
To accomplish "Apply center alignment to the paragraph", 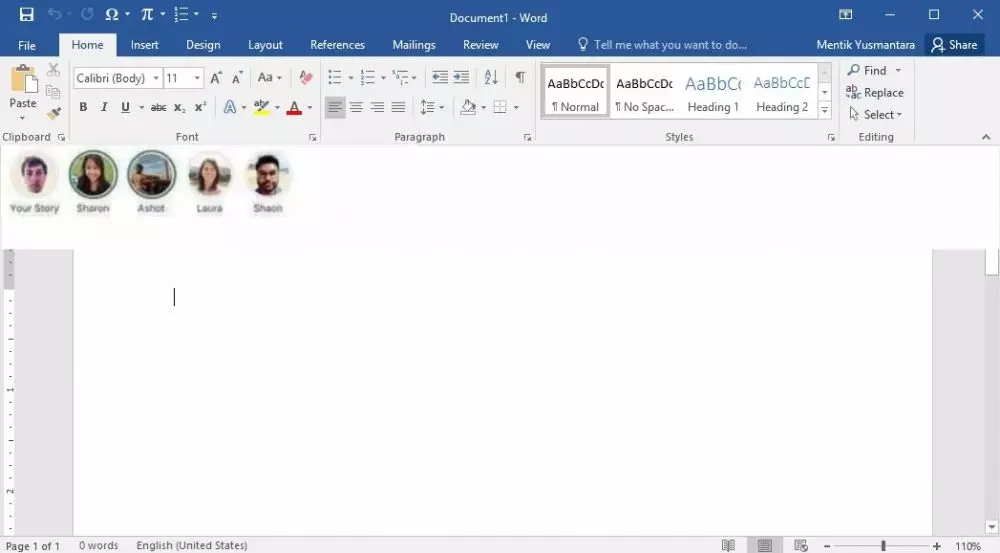I will pos(356,107).
